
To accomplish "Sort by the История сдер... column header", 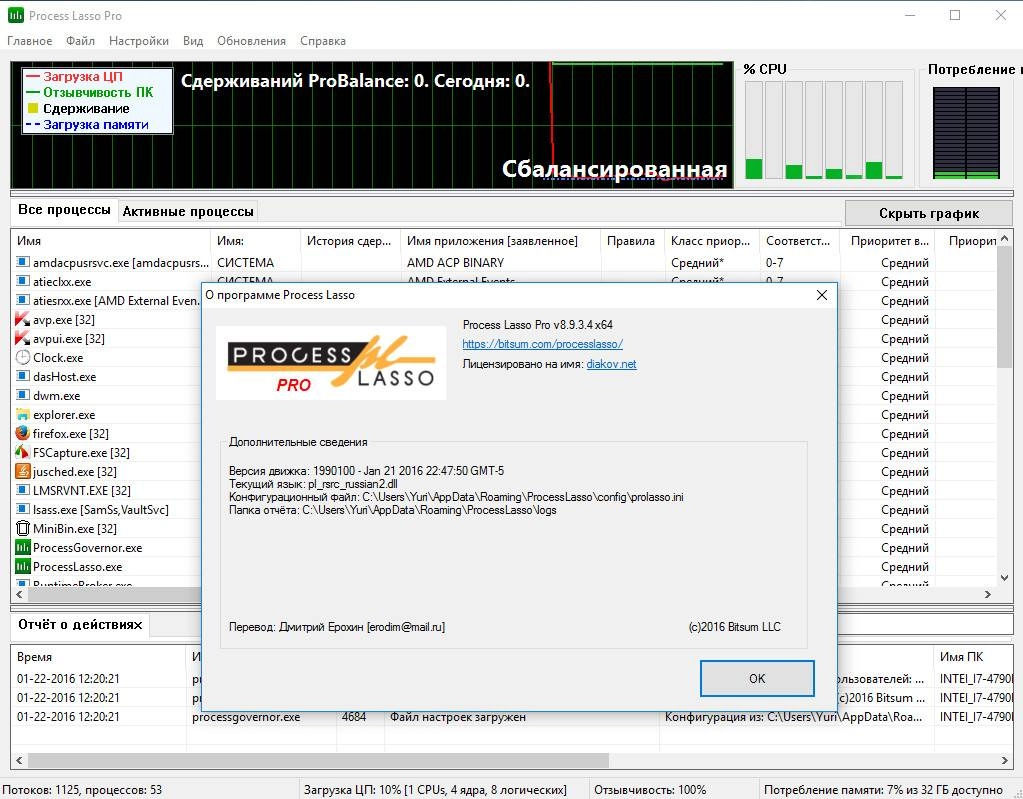I will click(350, 241).
